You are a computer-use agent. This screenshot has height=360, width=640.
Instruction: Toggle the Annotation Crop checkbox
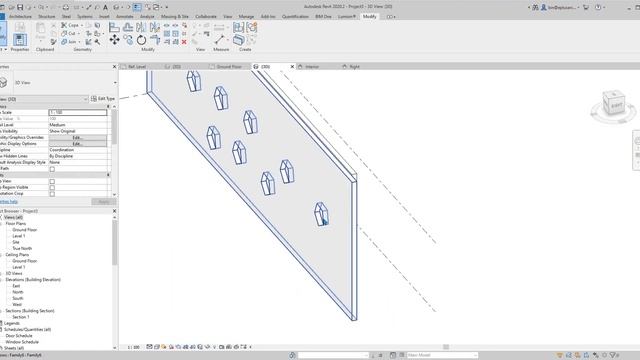(x=52, y=194)
